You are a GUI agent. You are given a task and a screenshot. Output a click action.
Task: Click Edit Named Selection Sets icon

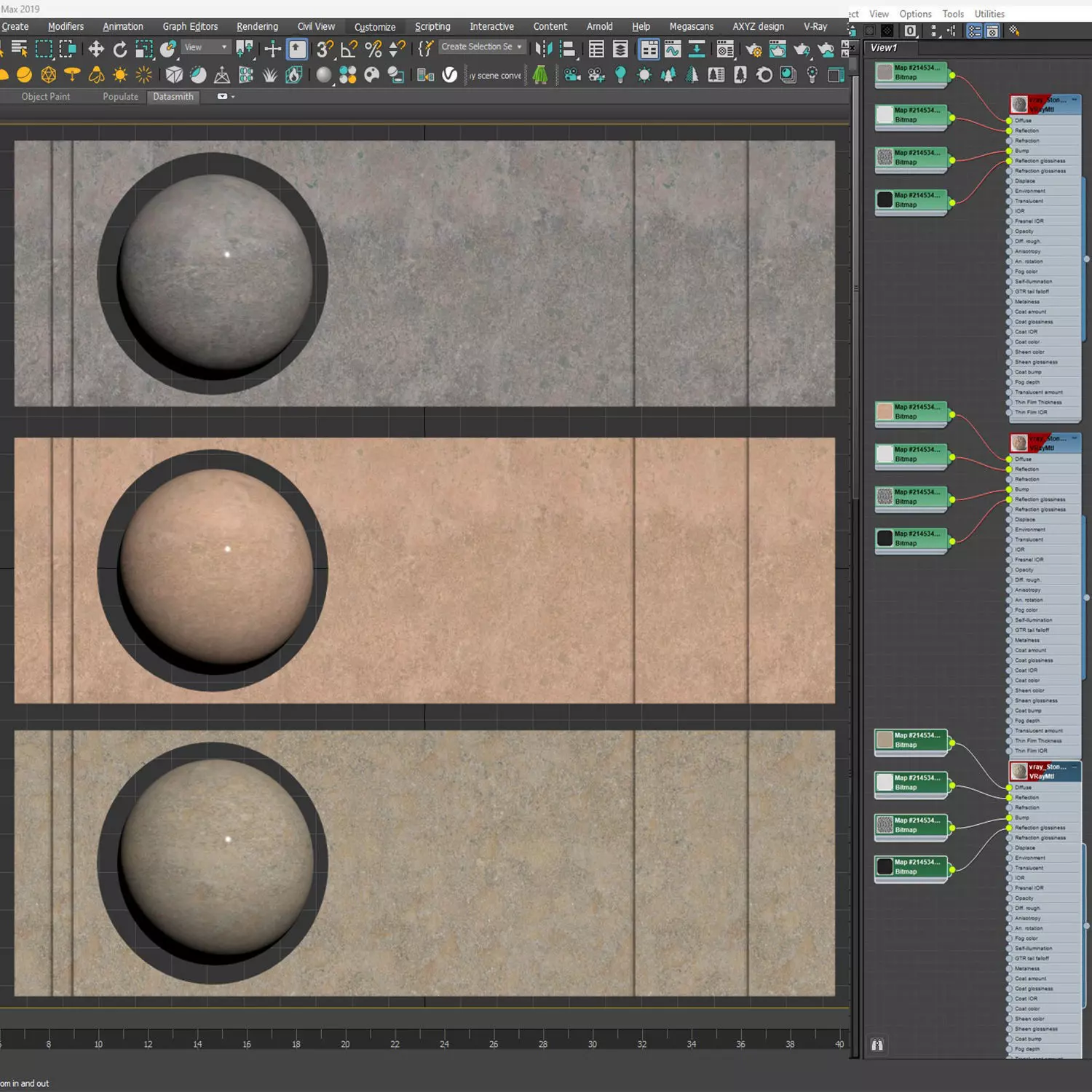(426, 50)
